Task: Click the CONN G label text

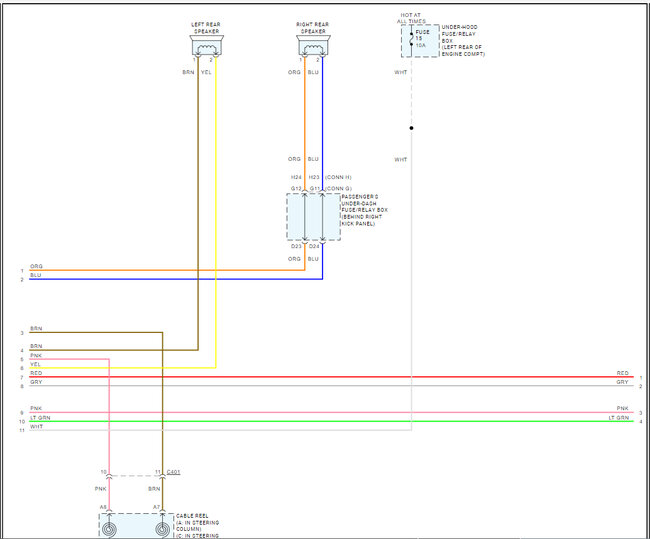Action: click(x=338, y=189)
